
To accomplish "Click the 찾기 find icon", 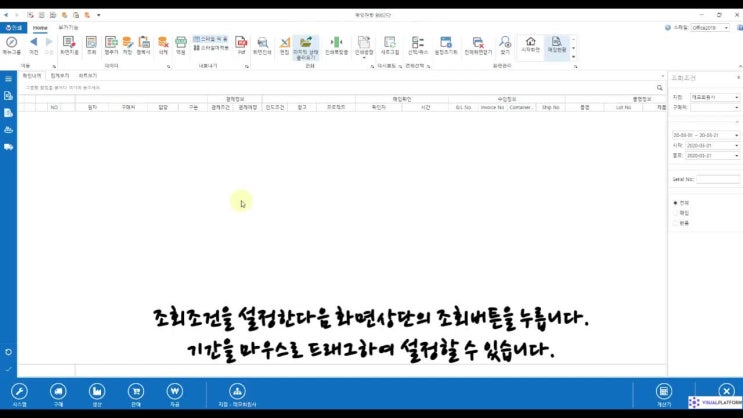I will (x=505, y=45).
